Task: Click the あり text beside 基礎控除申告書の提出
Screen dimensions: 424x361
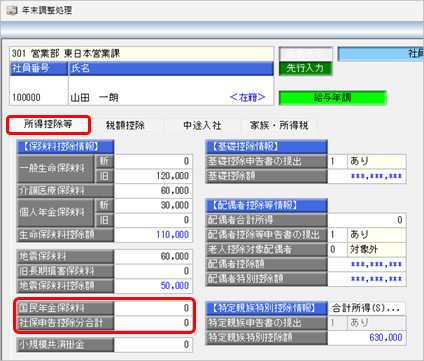Action: 359,161
